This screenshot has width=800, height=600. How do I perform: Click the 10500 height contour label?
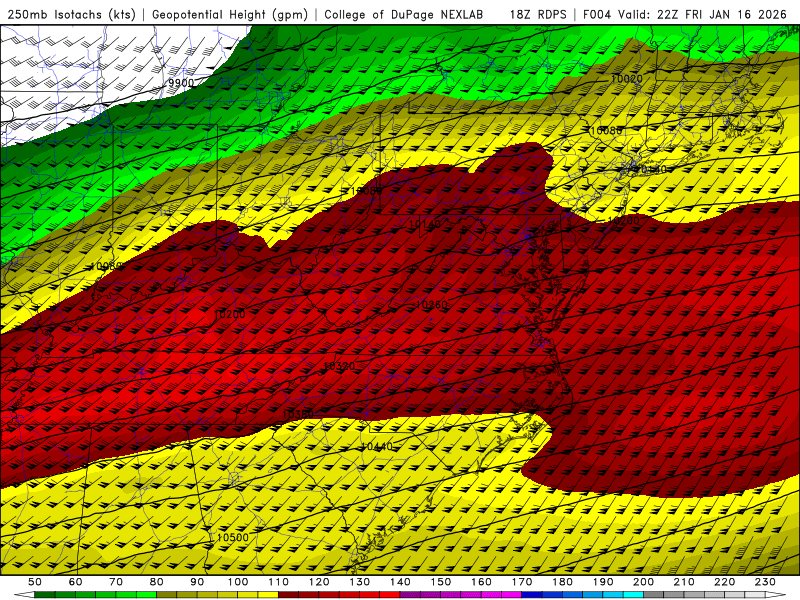click(233, 537)
